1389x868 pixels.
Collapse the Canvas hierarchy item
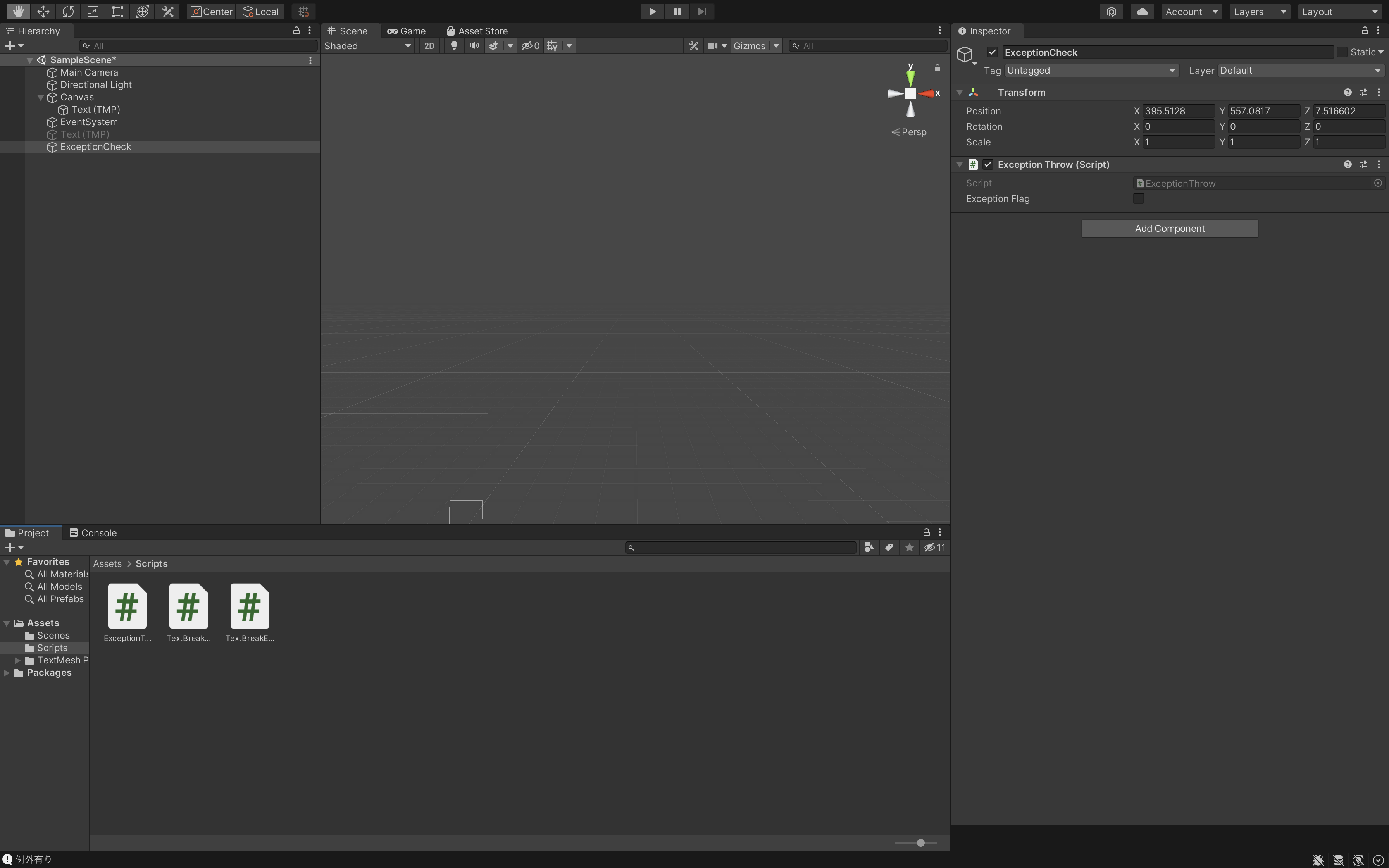coord(41,98)
